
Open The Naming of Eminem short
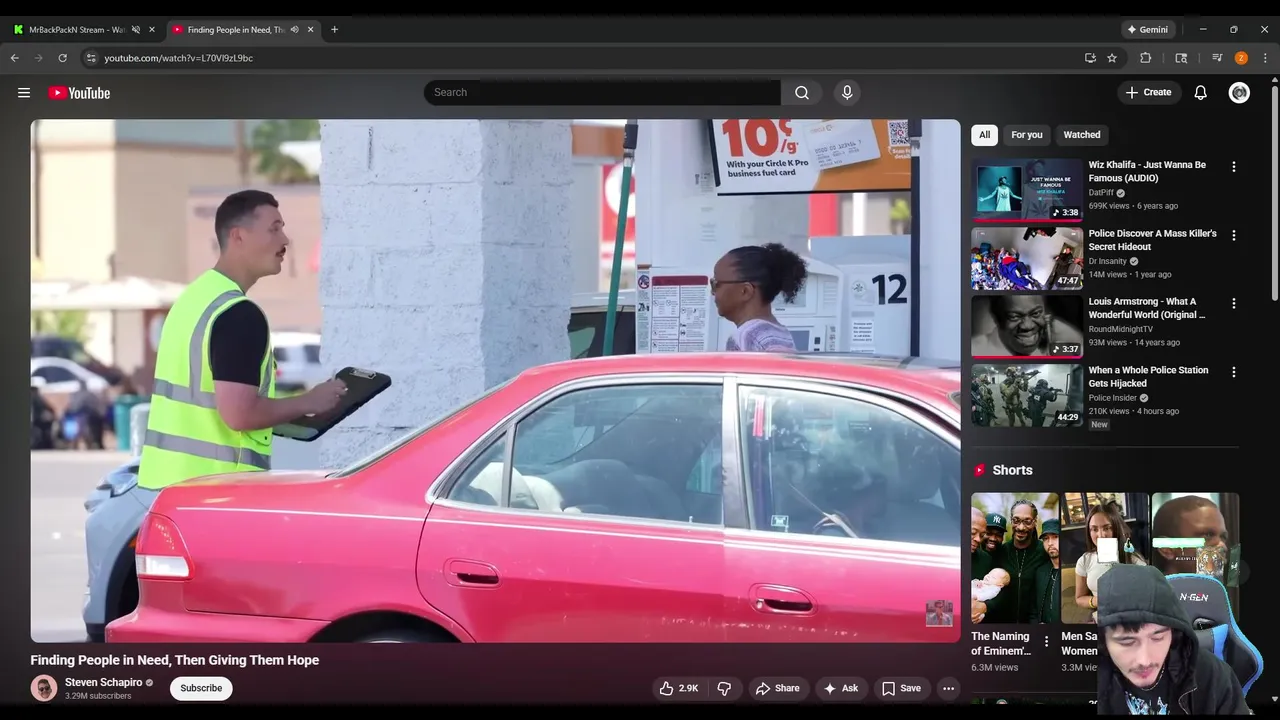click(1014, 558)
